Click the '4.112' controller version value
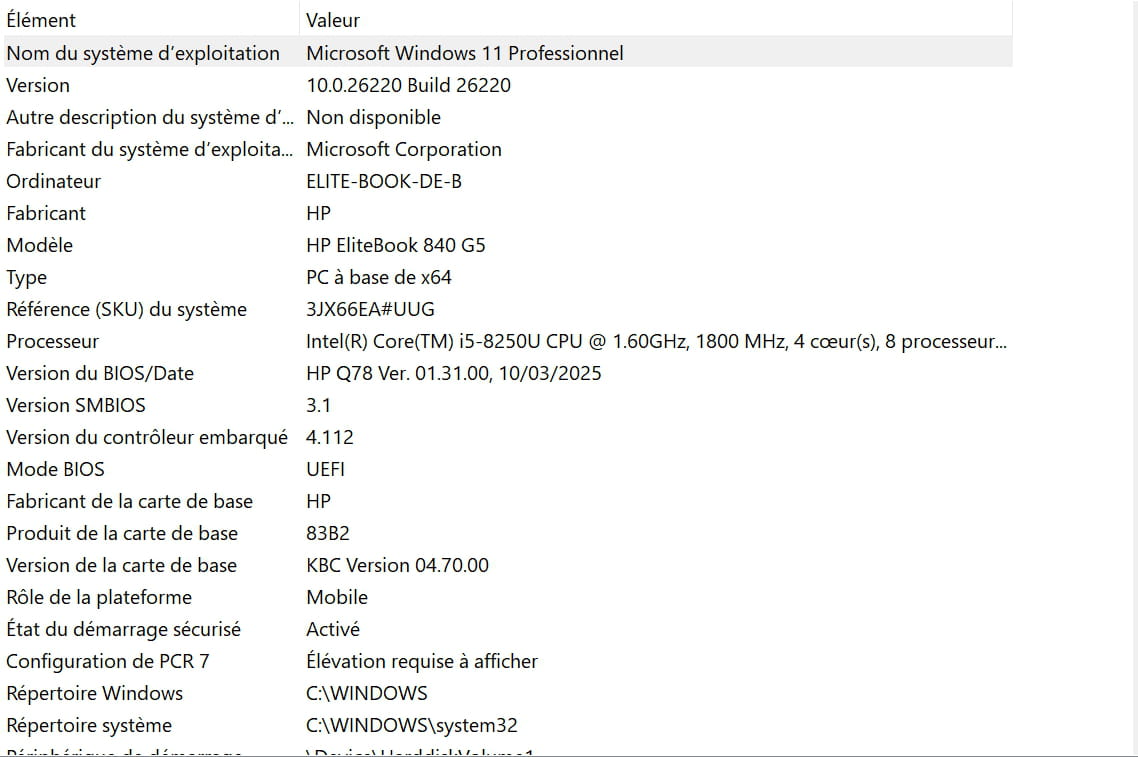Viewport: 1138px width, 757px height. [329, 437]
